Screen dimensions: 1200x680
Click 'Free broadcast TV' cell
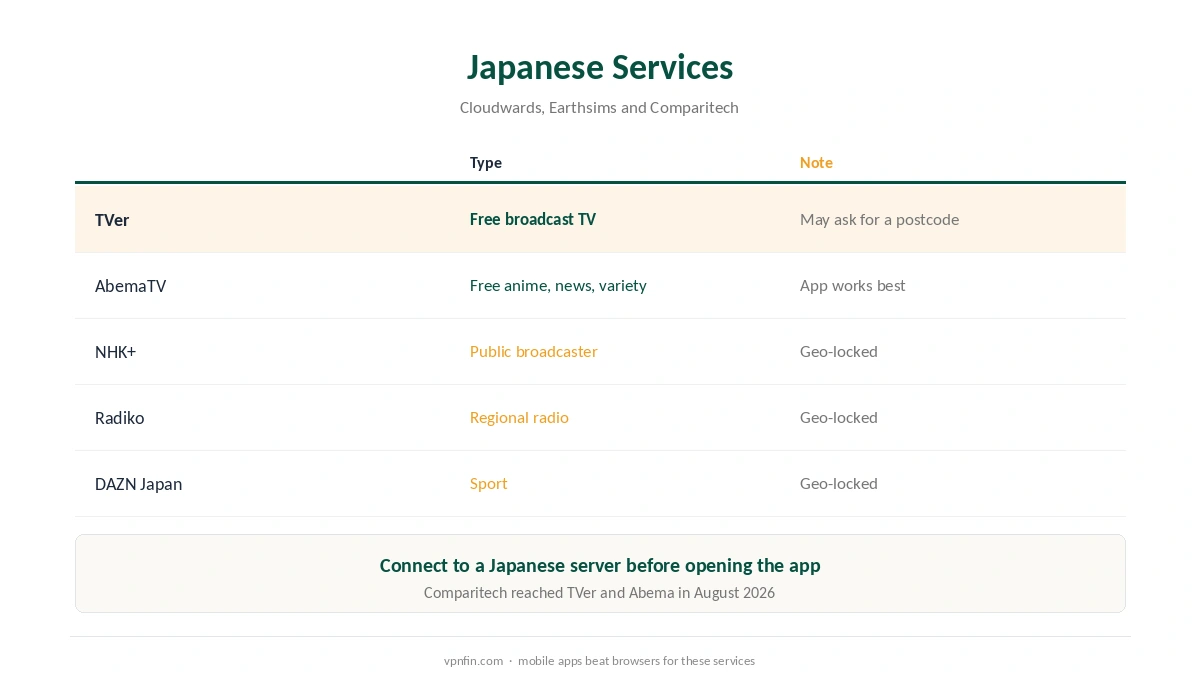533,219
